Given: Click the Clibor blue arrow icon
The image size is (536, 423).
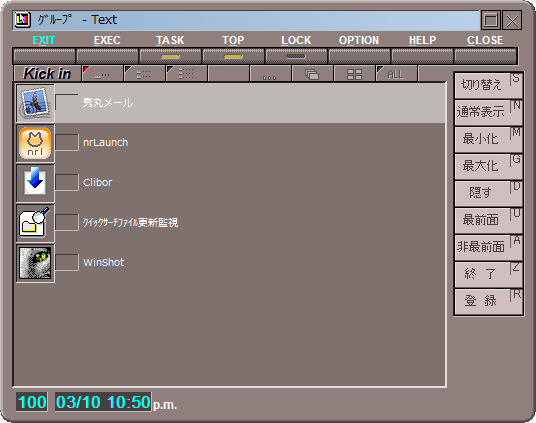Looking at the screenshot, I should (35, 183).
